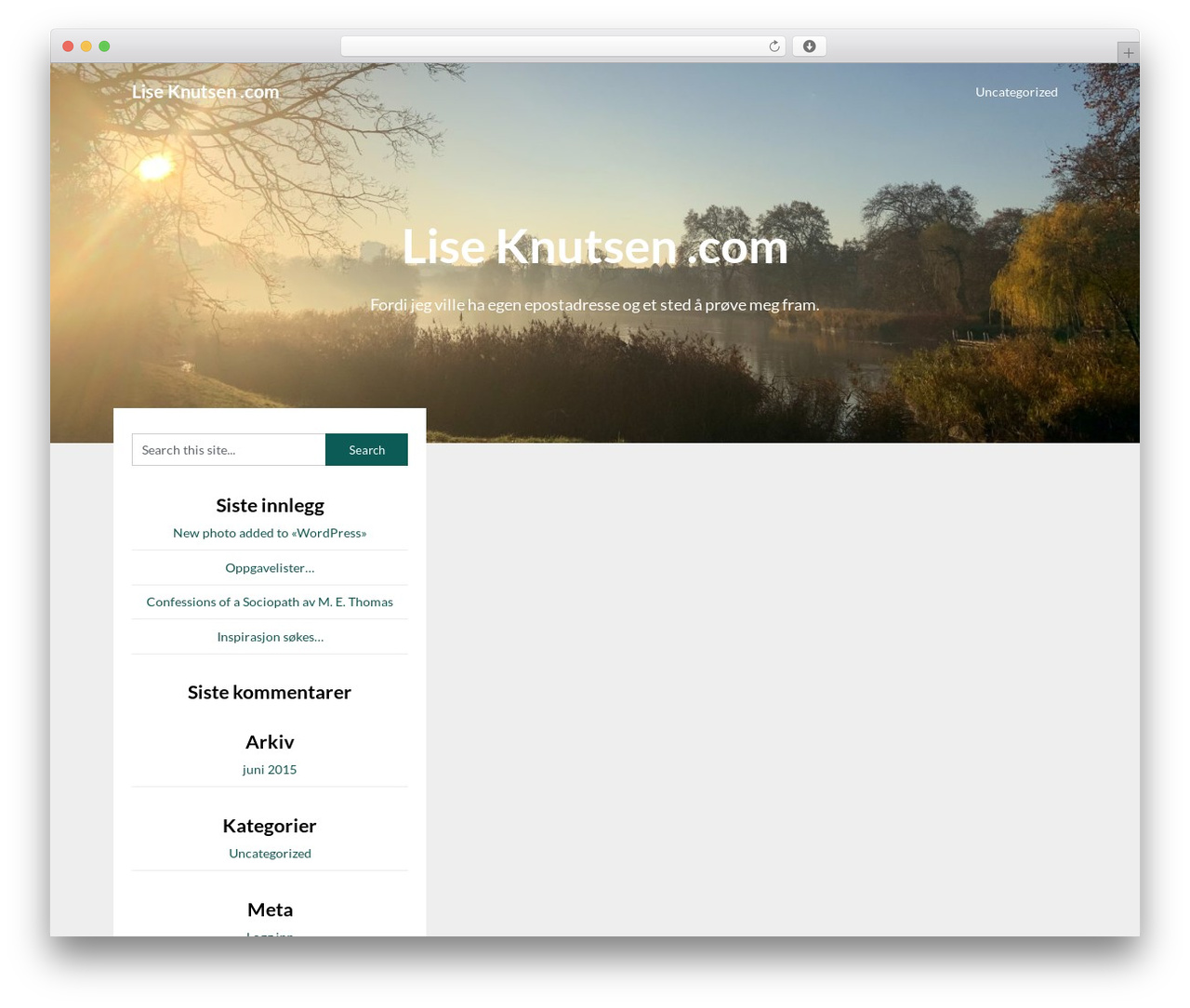1190x1008 pixels.
Task: Click the tagline starting with Fordi jeg ville
Action: tap(595, 305)
